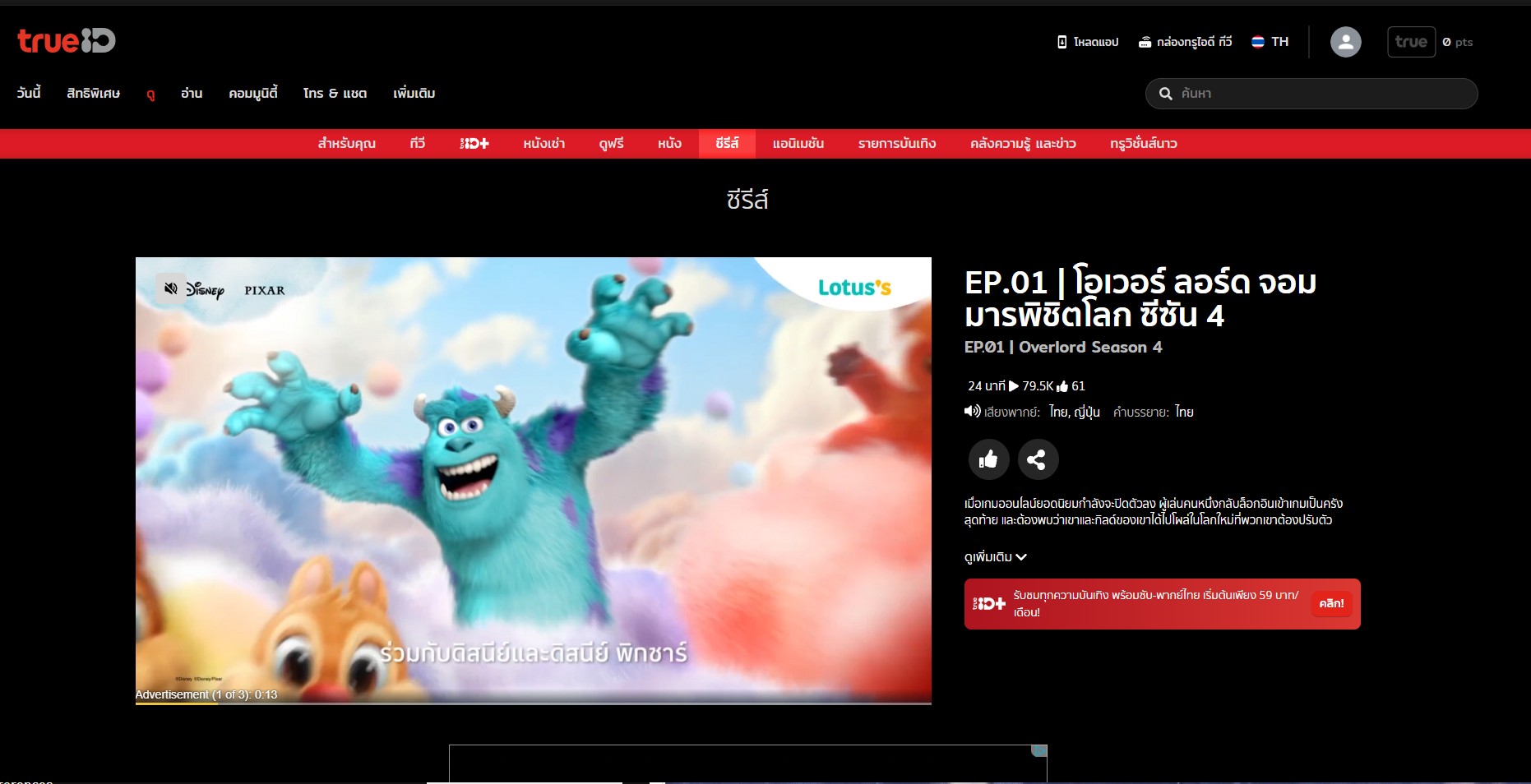The width and height of the screenshot is (1531, 784).
Task: Open the เพิ่มเติม menu
Action: (x=414, y=93)
